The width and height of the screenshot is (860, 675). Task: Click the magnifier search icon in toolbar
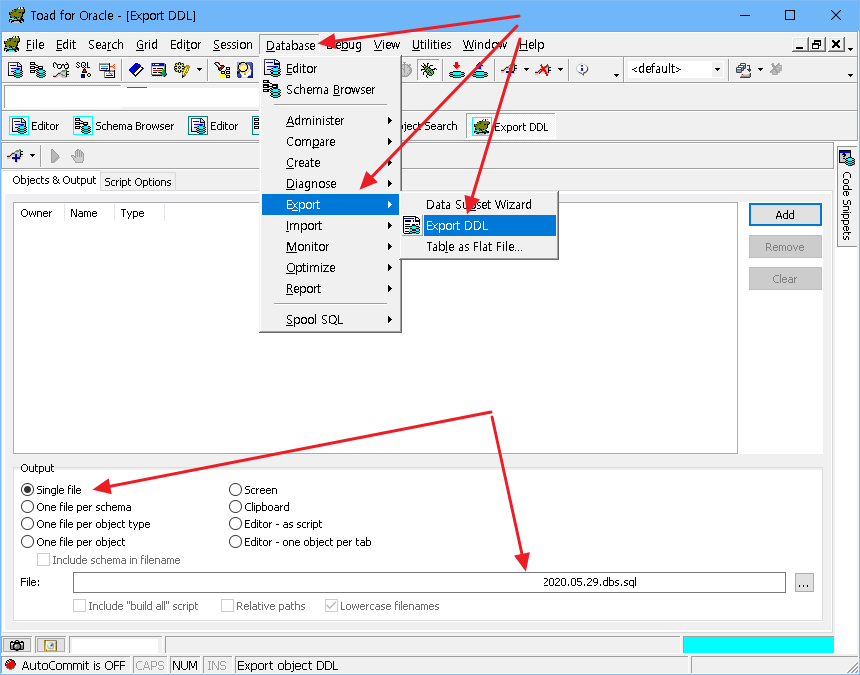245,70
